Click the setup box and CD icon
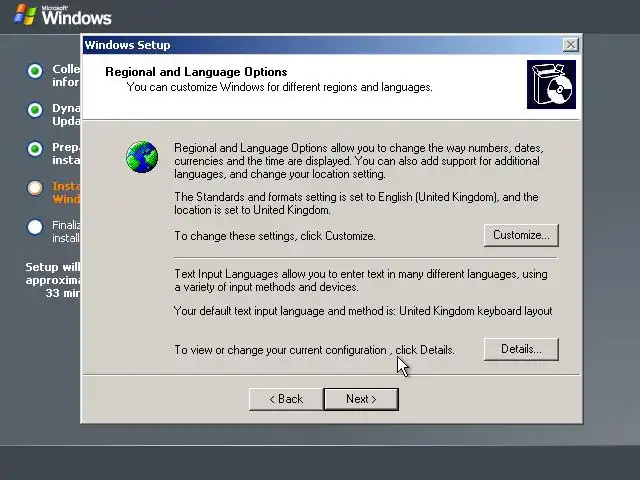 pyautogui.click(x=551, y=84)
